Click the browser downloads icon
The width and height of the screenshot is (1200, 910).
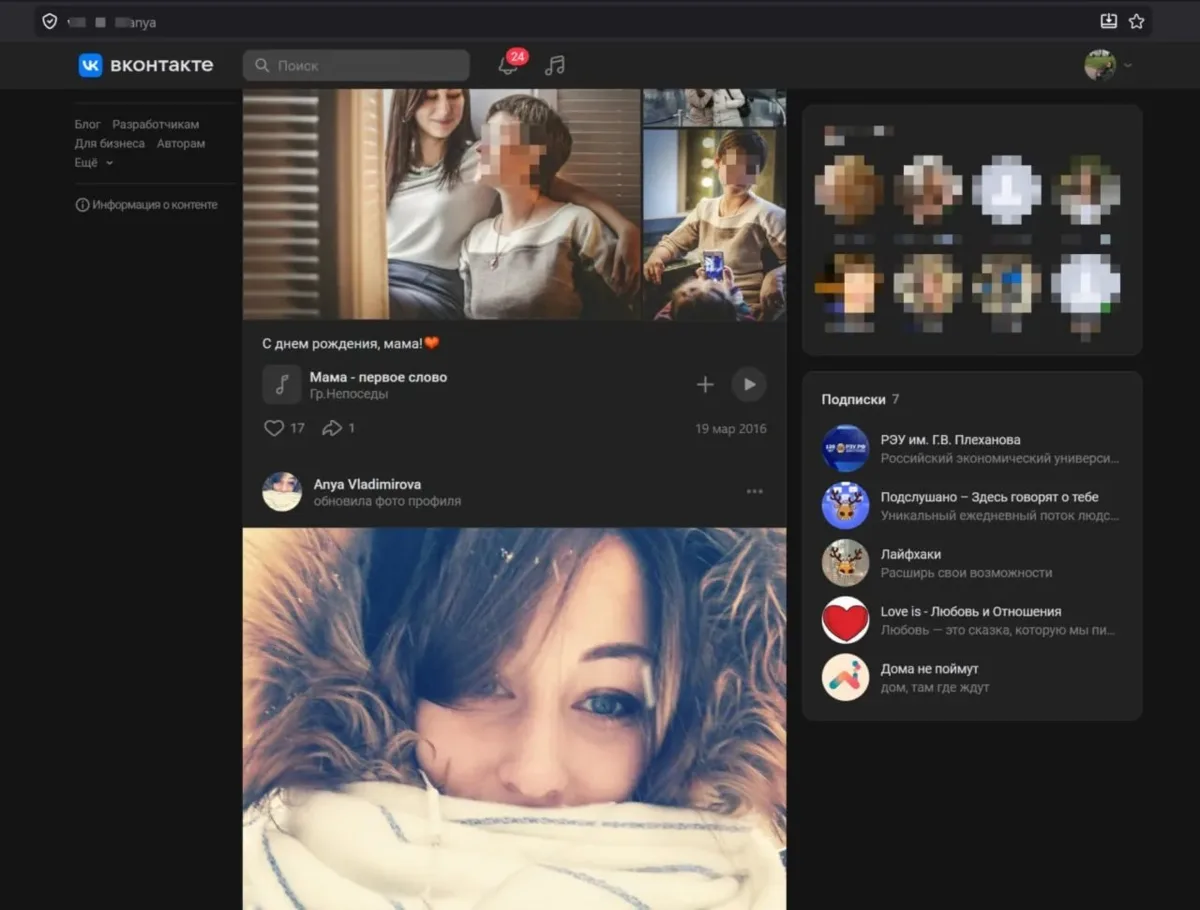1108,21
